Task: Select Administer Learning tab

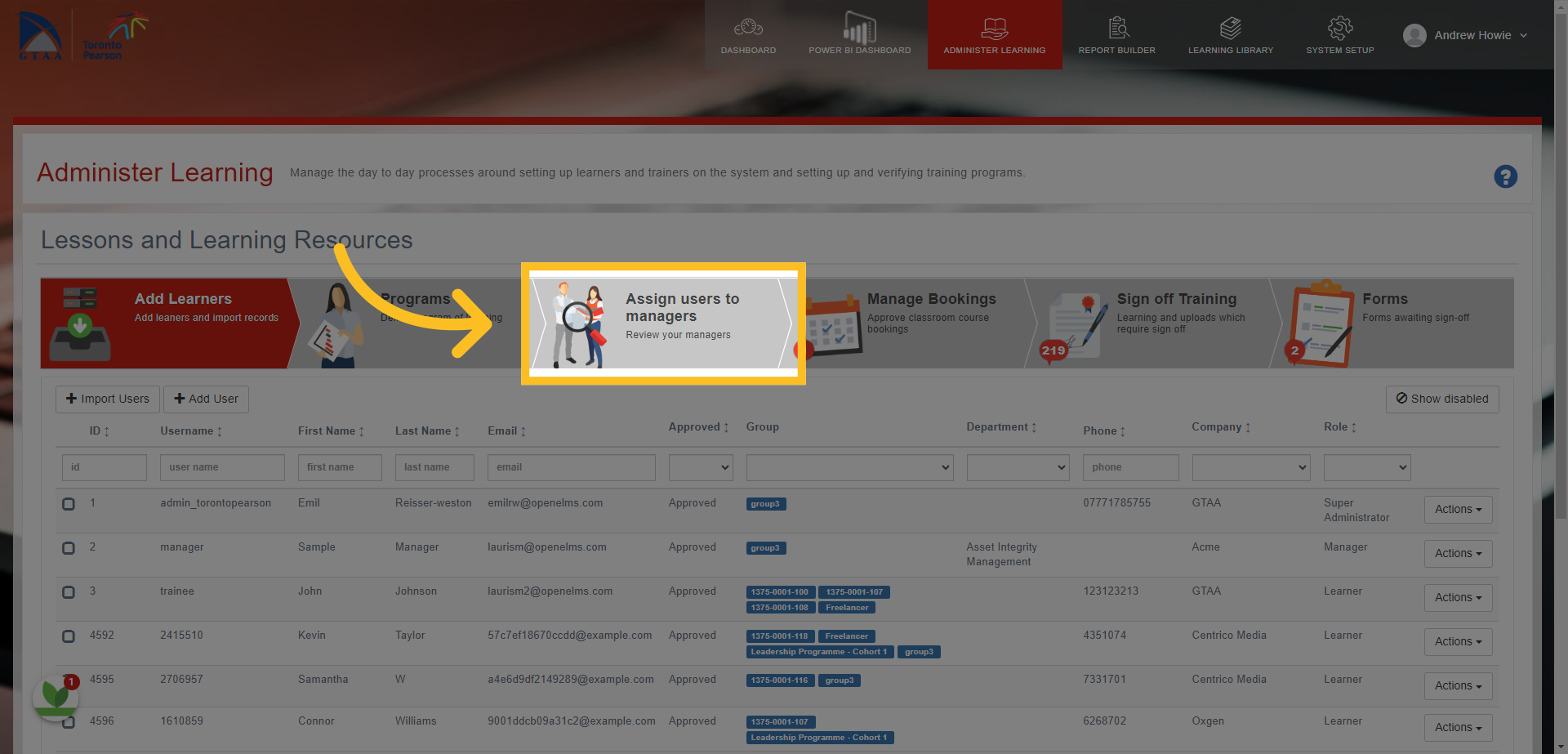Action: point(995,35)
